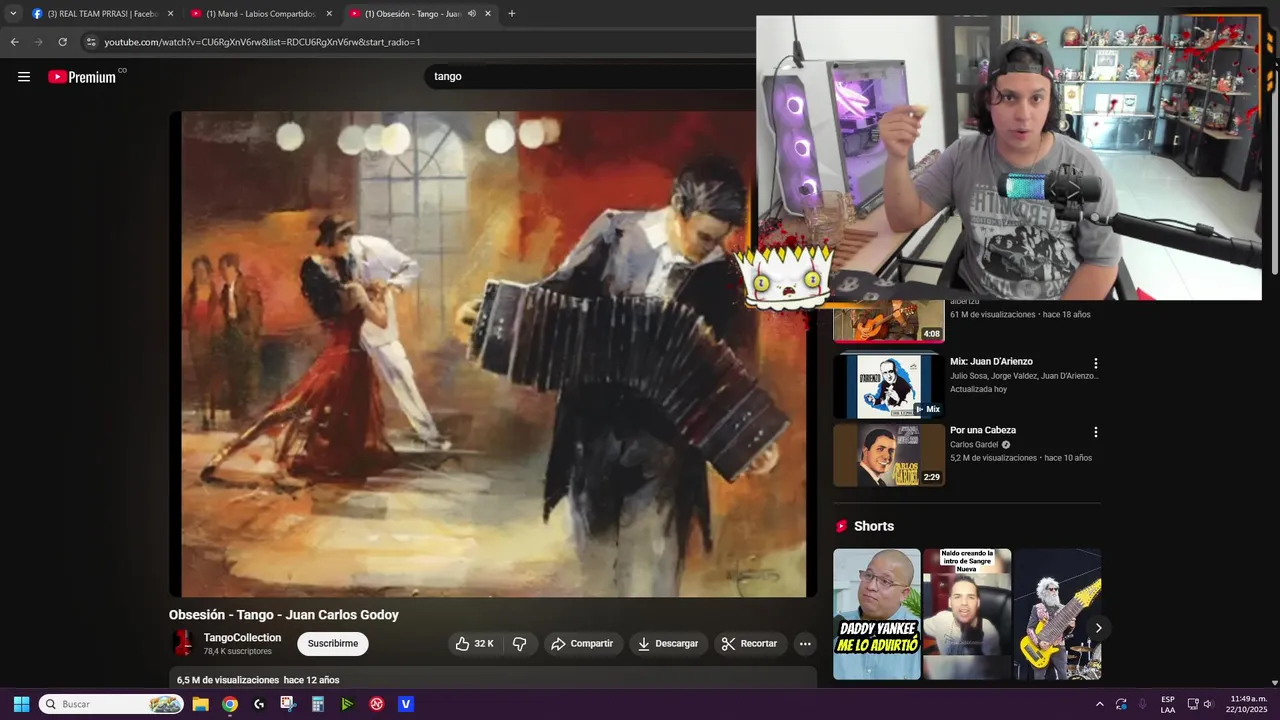The width and height of the screenshot is (1280, 720).
Task: Click the sync update tray icon
Action: 1121,704
